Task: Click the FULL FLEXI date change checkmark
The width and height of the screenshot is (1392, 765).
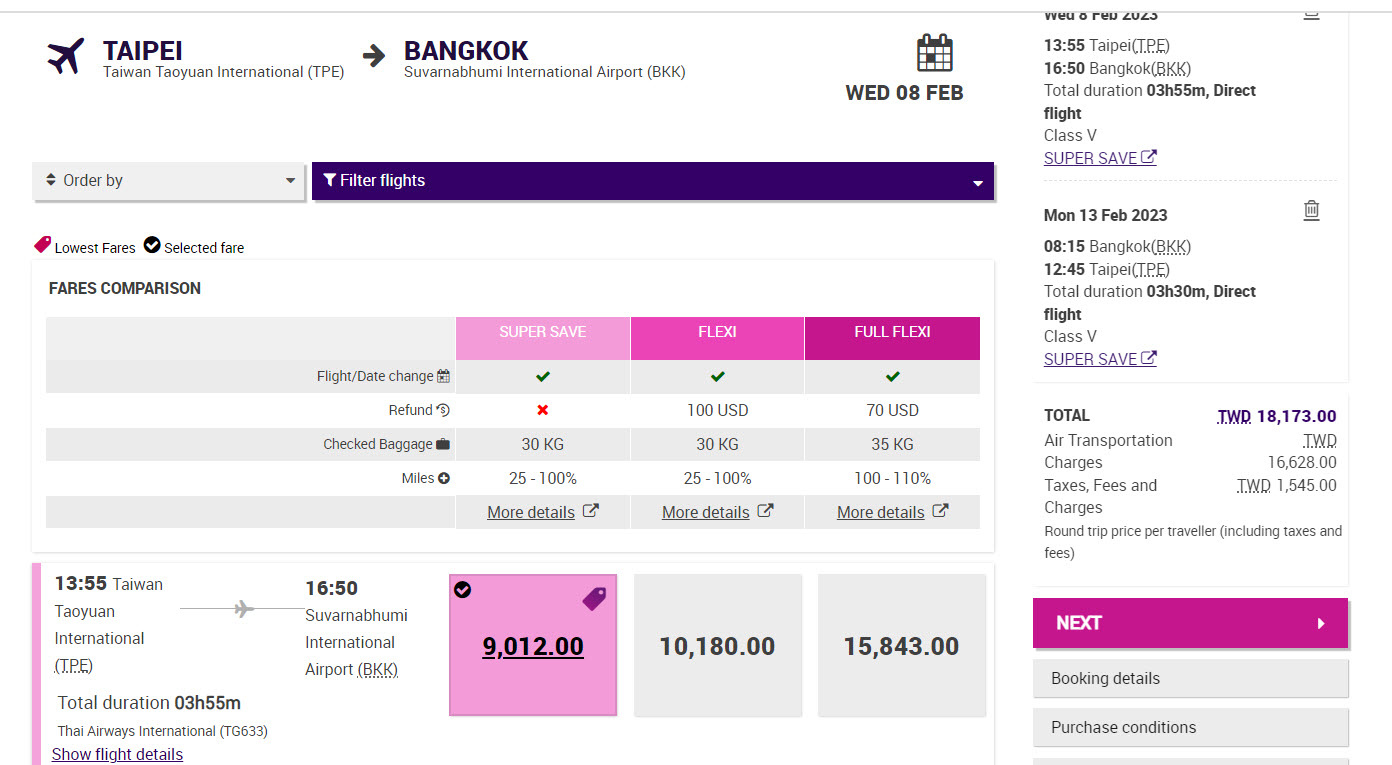Action: [892, 377]
